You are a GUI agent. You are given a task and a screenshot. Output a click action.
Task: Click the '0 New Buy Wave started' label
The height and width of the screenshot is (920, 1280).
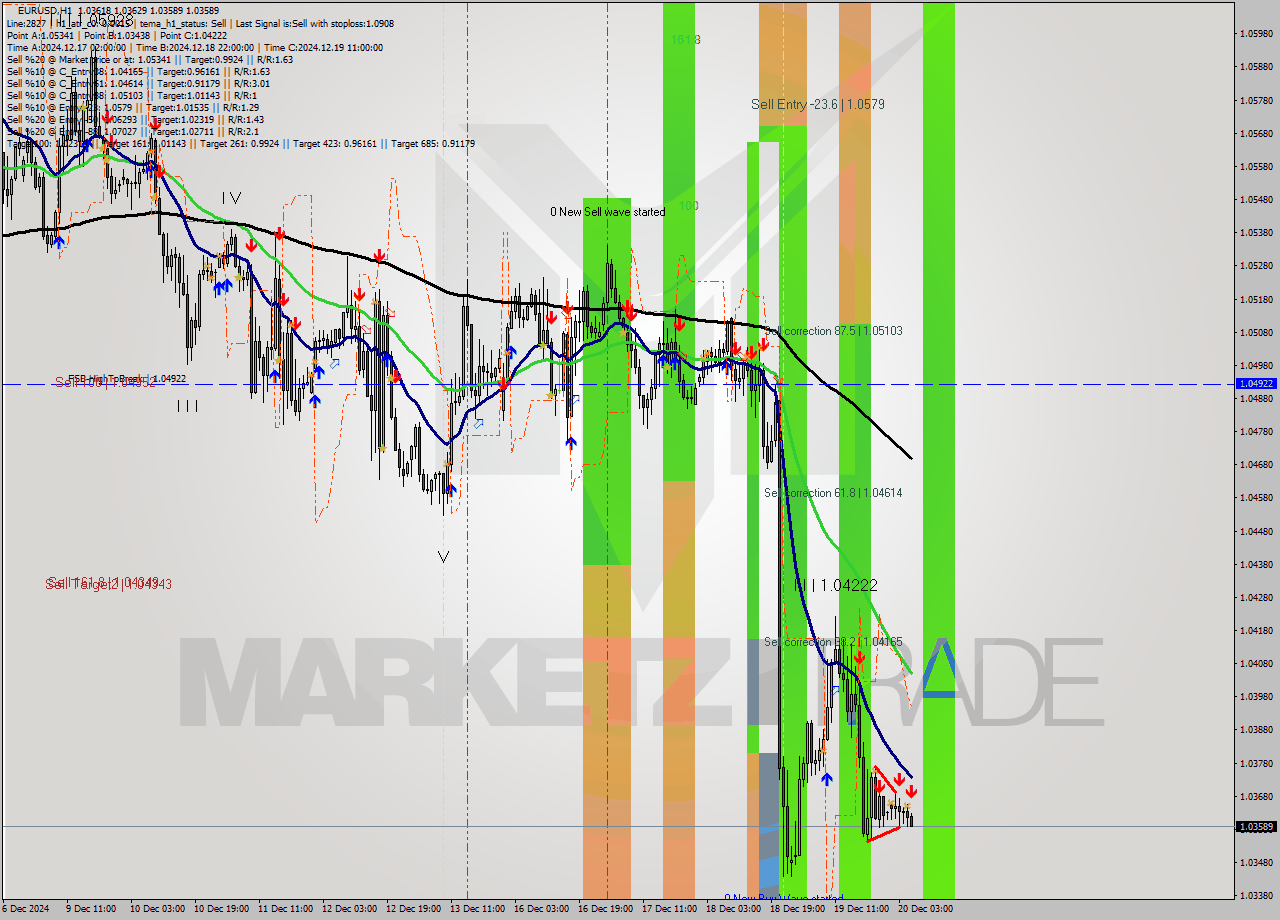click(783, 898)
